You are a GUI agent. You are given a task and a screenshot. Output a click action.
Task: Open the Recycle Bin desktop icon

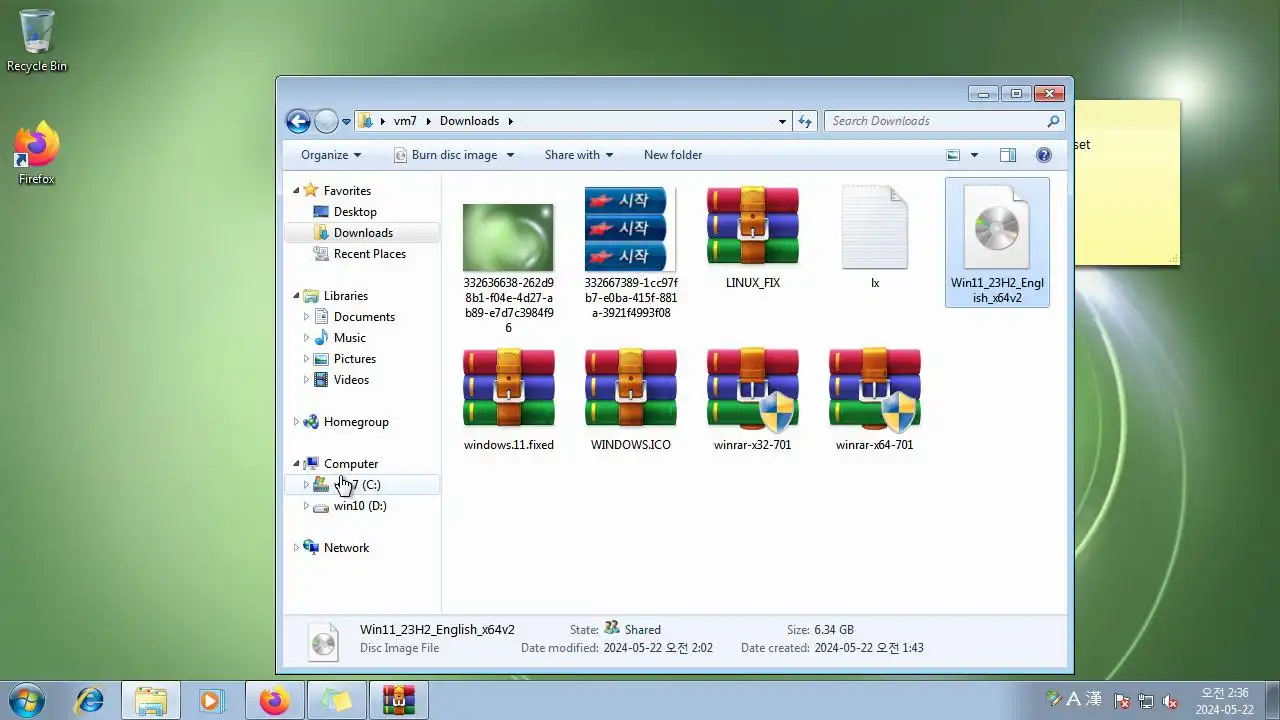tap(37, 40)
